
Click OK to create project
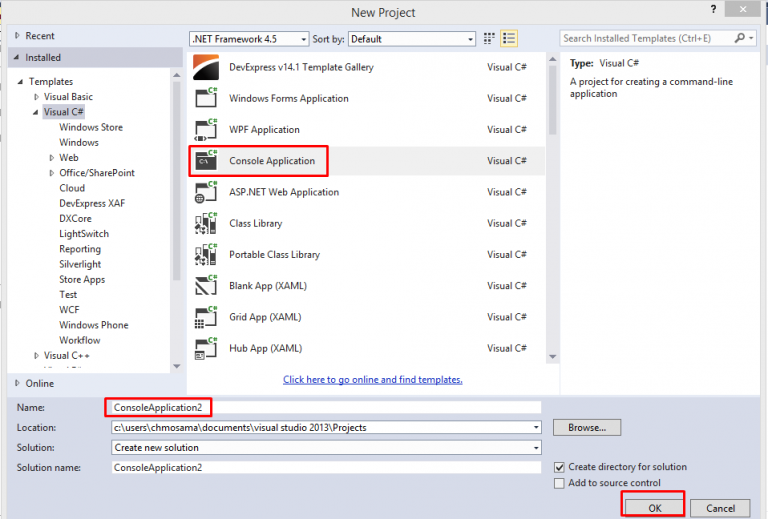point(654,508)
